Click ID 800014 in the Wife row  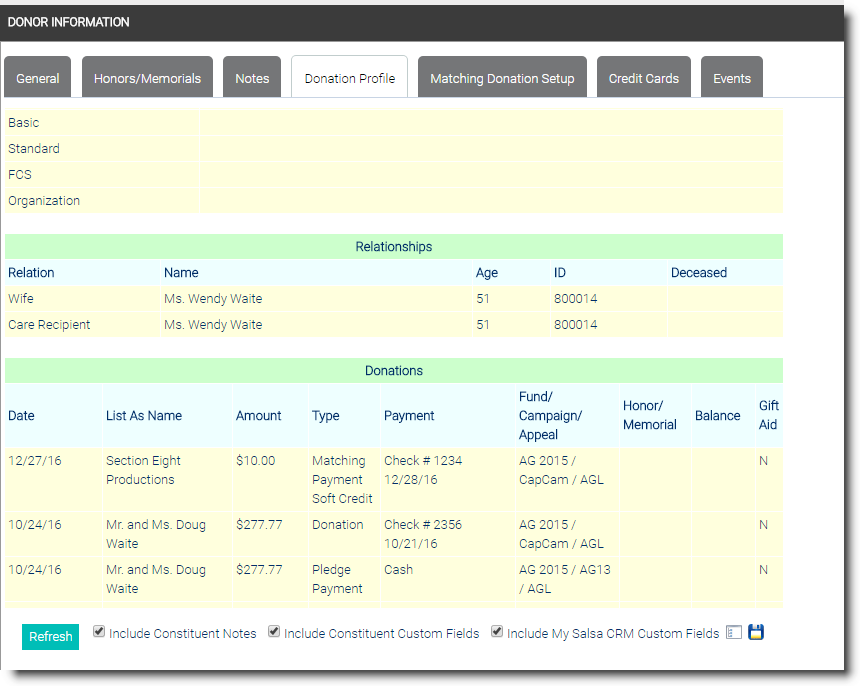point(575,298)
